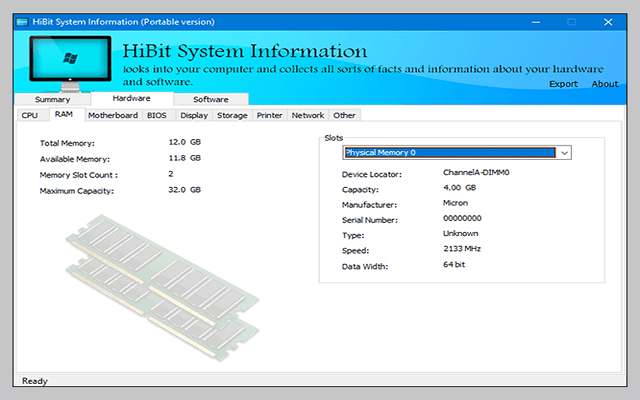Select the Hardware tab
The height and width of the screenshot is (400, 640).
[131, 99]
